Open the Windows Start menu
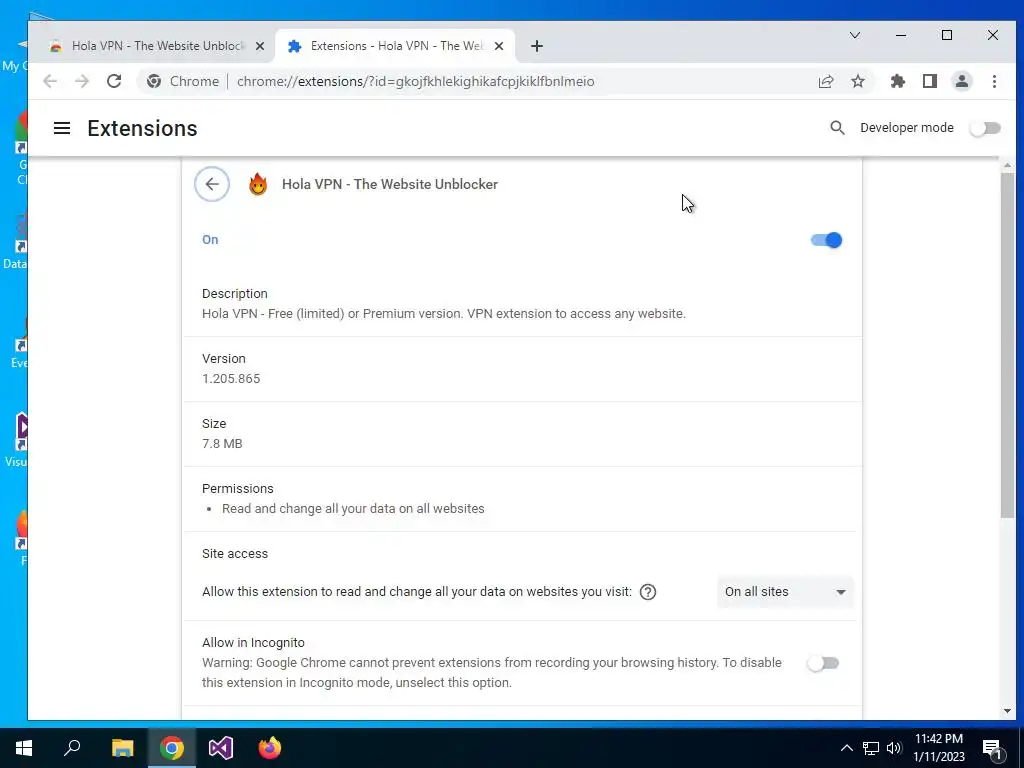Image resolution: width=1024 pixels, height=768 pixels. pyautogui.click(x=24, y=748)
